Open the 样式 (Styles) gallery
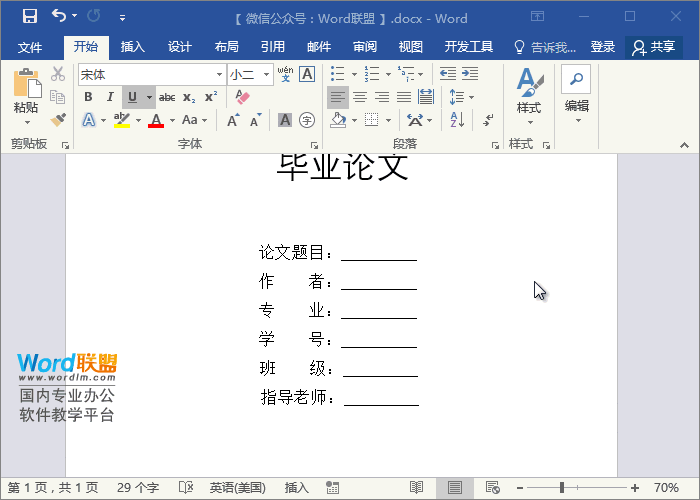This screenshot has width=700, height=500. [x=529, y=96]
